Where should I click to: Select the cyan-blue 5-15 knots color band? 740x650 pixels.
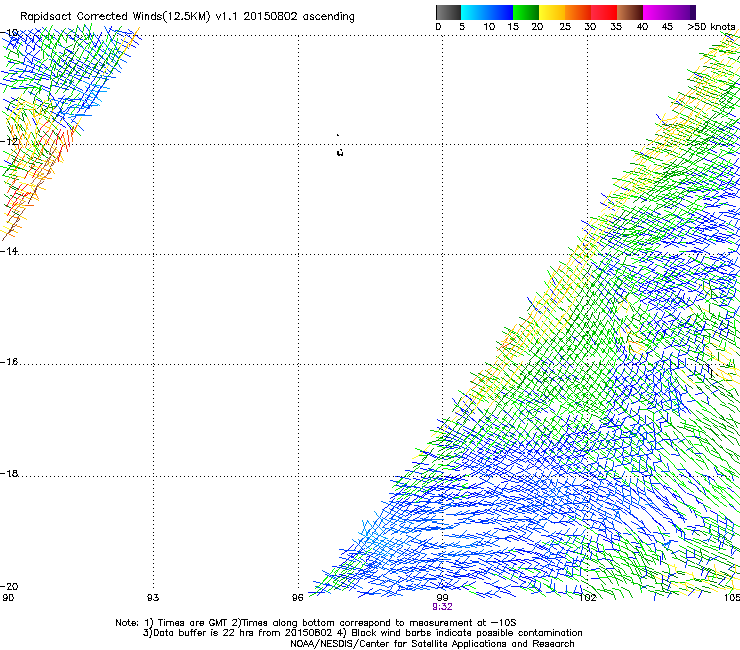(x=487, y=12)
